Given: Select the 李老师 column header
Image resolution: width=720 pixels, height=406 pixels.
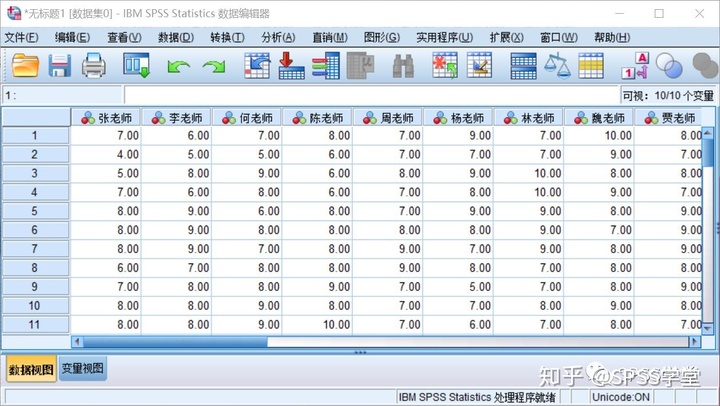Looking at the screenshot, I should tap(177, 118).
